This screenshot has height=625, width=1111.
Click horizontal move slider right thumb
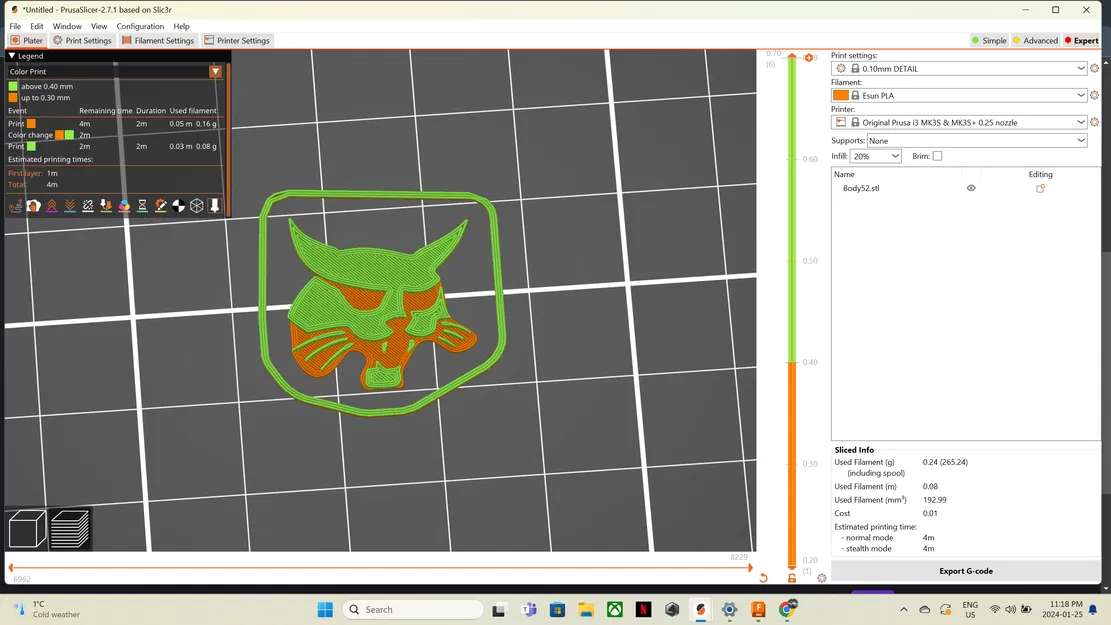tap(750, 567)
